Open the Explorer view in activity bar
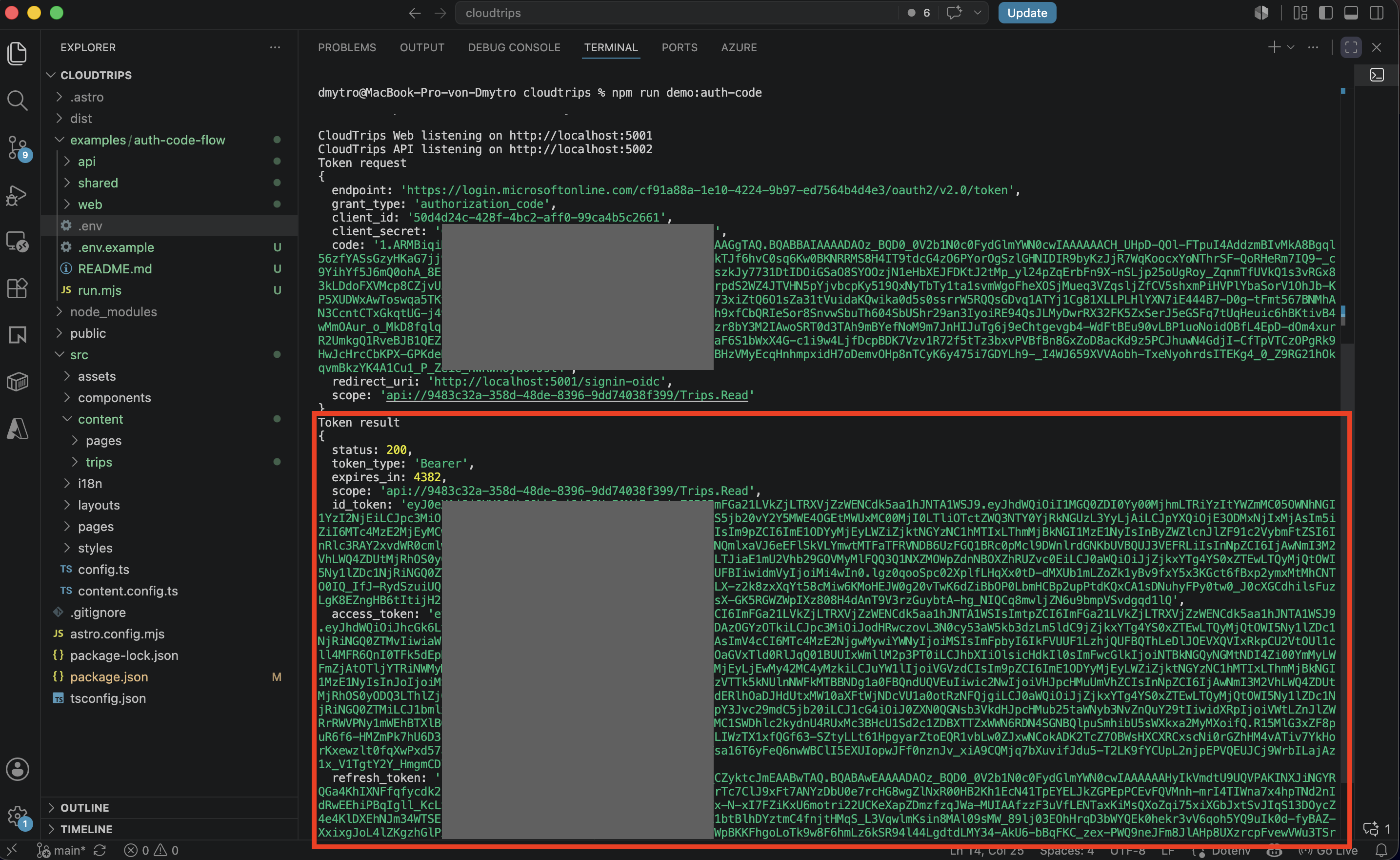 click(18, 54)
